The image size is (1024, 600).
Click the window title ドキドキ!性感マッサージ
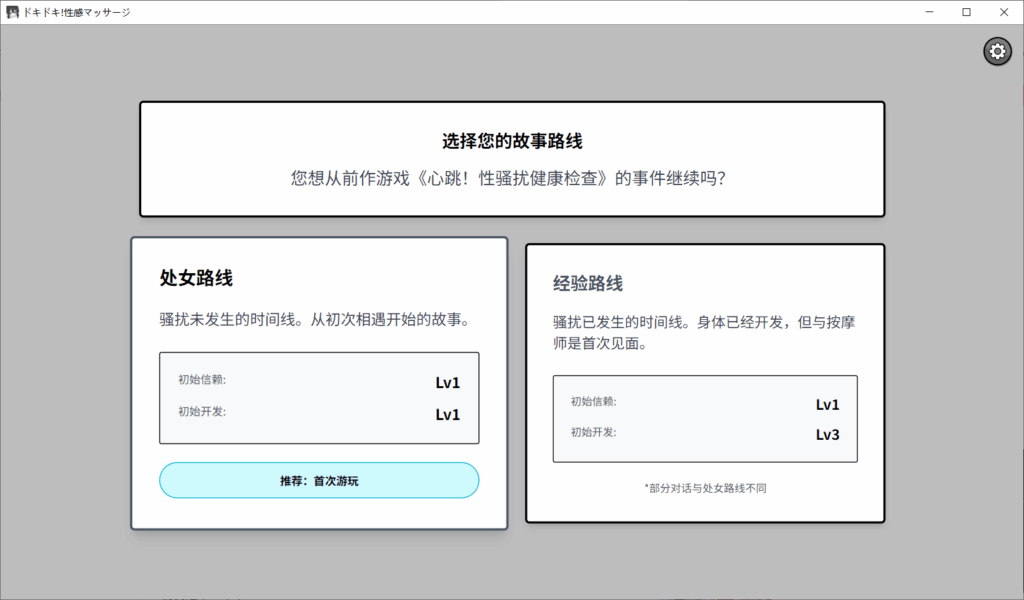click(76, 12)
